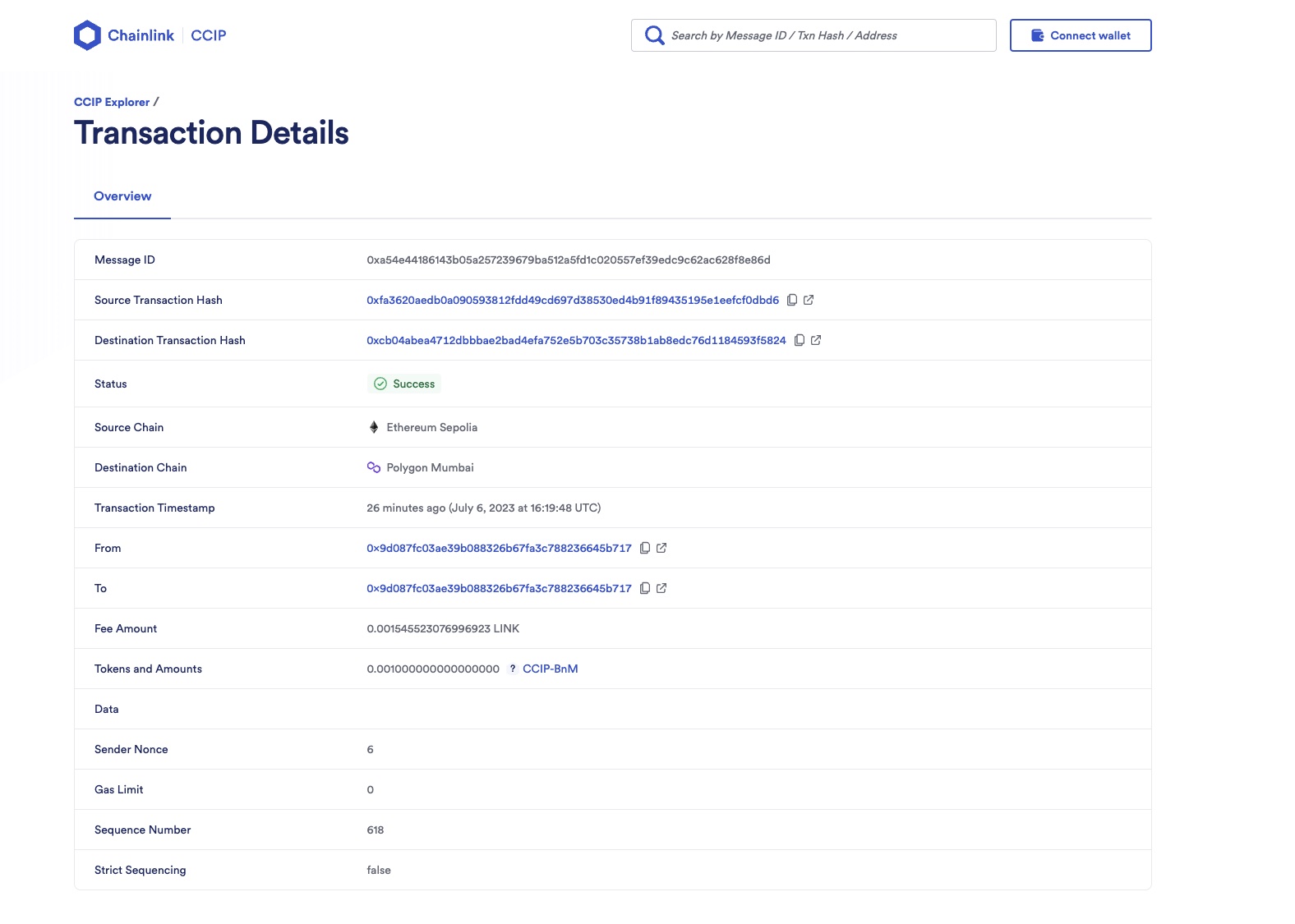Viewport: 1295px width, 924px height.
Task: Open Source Transaction Hash in external explorer
Action: (809, 300)
